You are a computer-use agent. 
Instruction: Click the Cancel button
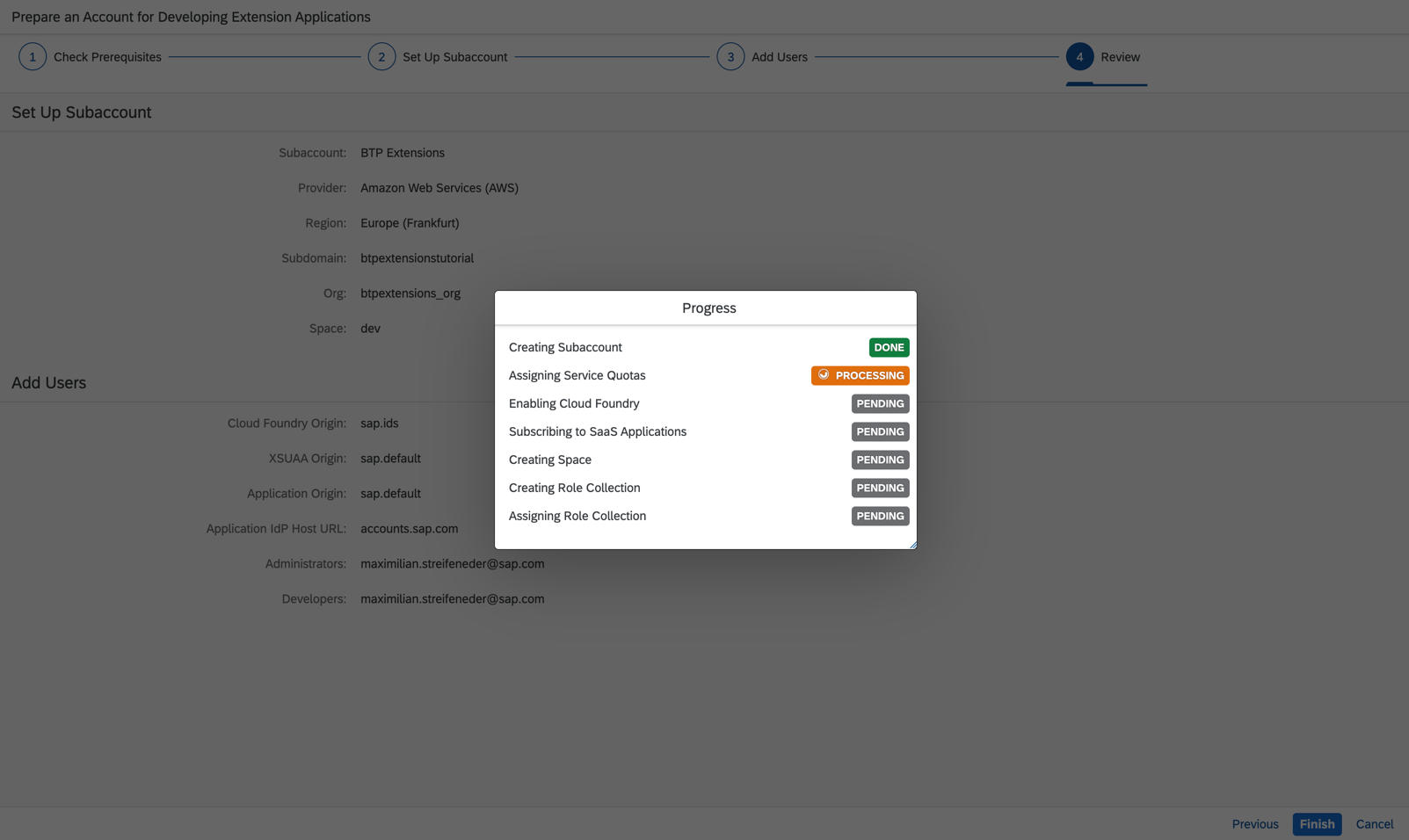[x=1374, y=824]
